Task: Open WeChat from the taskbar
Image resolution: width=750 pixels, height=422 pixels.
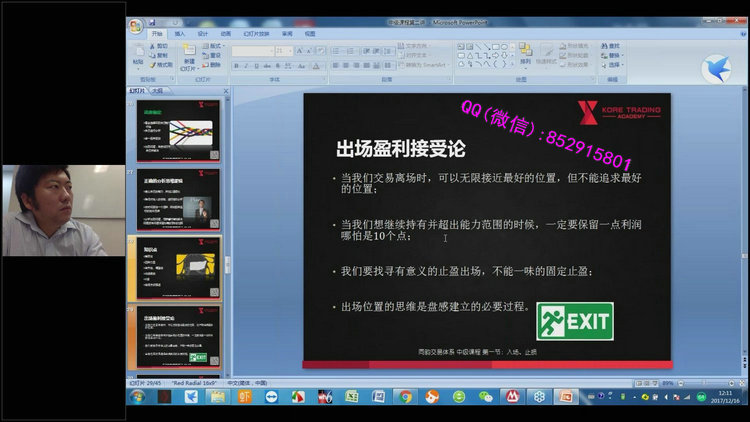Action: coord(485,397)
